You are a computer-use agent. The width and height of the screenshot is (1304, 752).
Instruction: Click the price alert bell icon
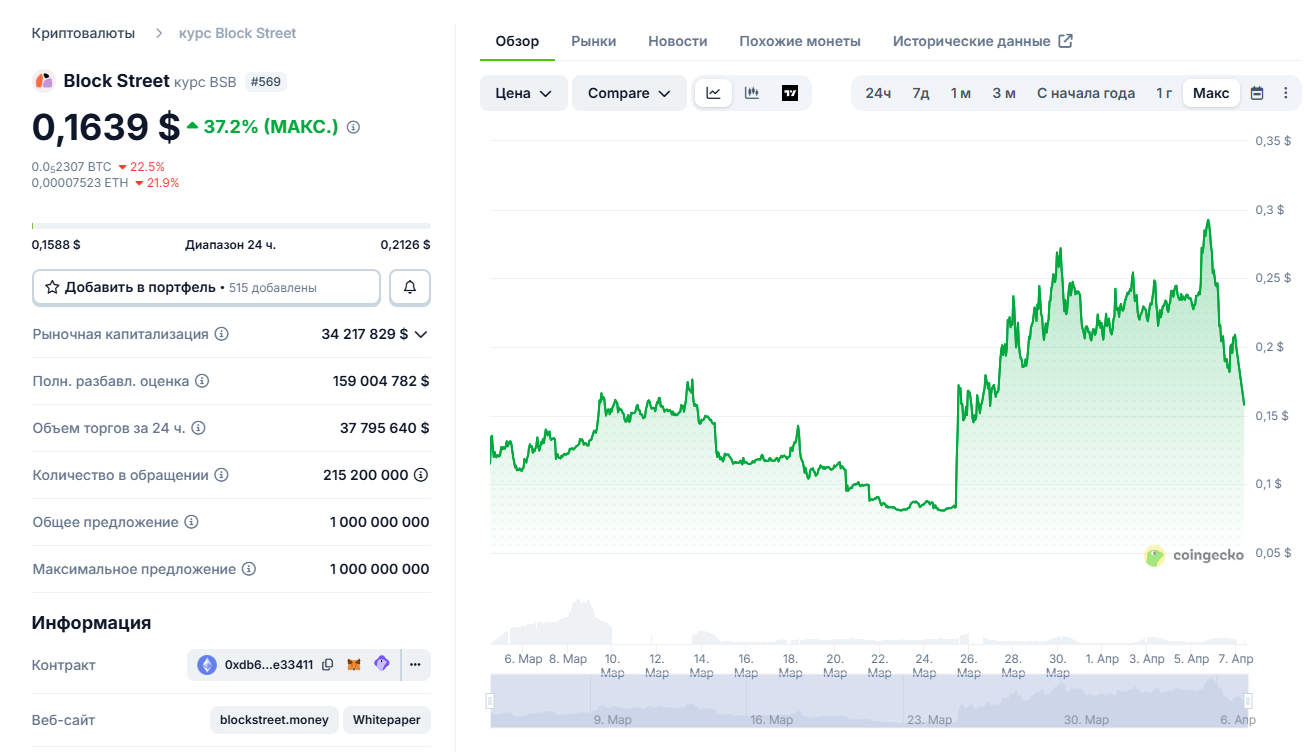tap(410, 287)
